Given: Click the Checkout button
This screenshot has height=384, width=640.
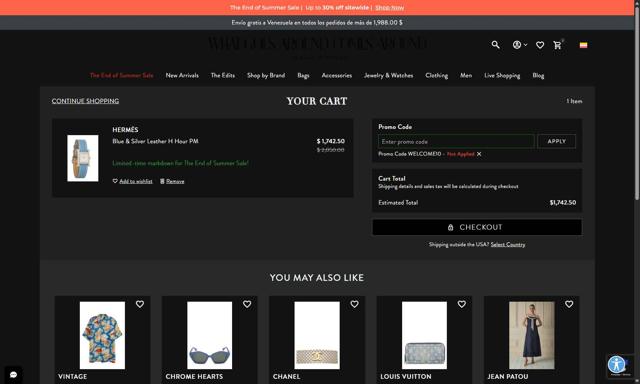Looking at the screenshot, I should coord(477,227).
